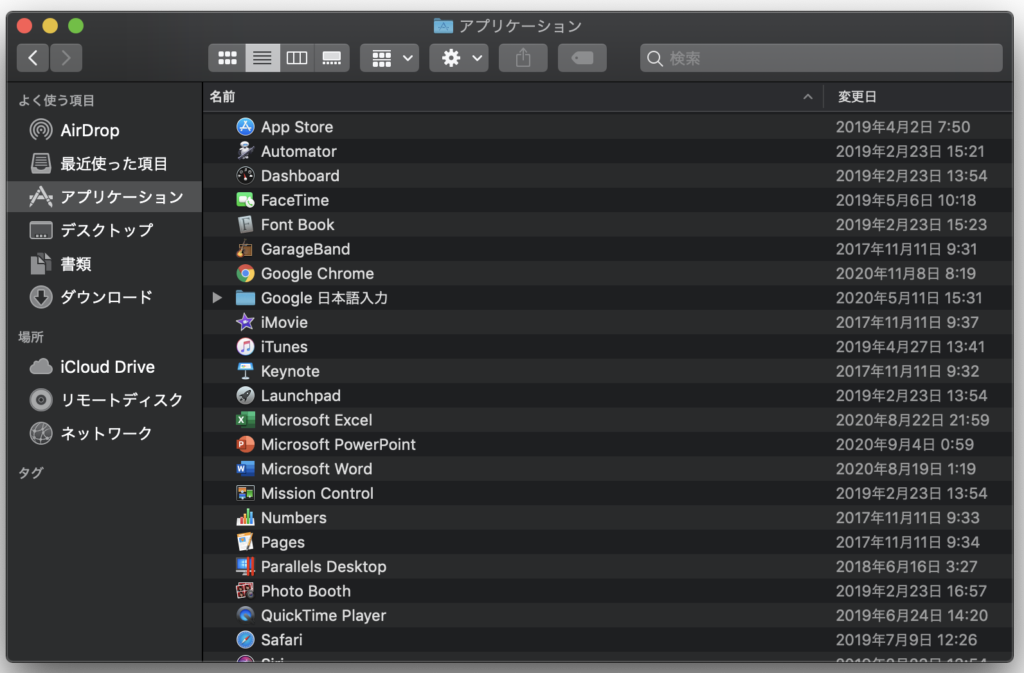Image resolution: width=1024 pixels, height=673 pixels.
Task: Switch to icon grid view
Action: click(227, 58)
